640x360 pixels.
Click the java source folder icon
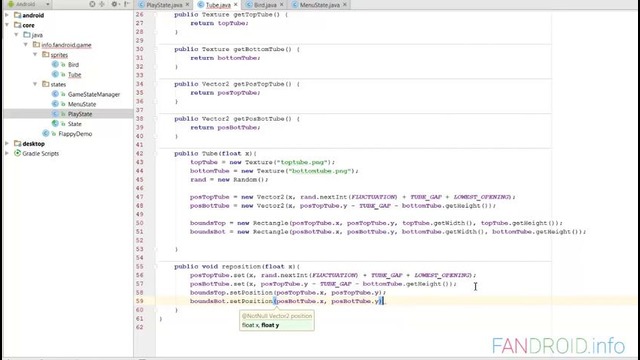tap(27, 35)
